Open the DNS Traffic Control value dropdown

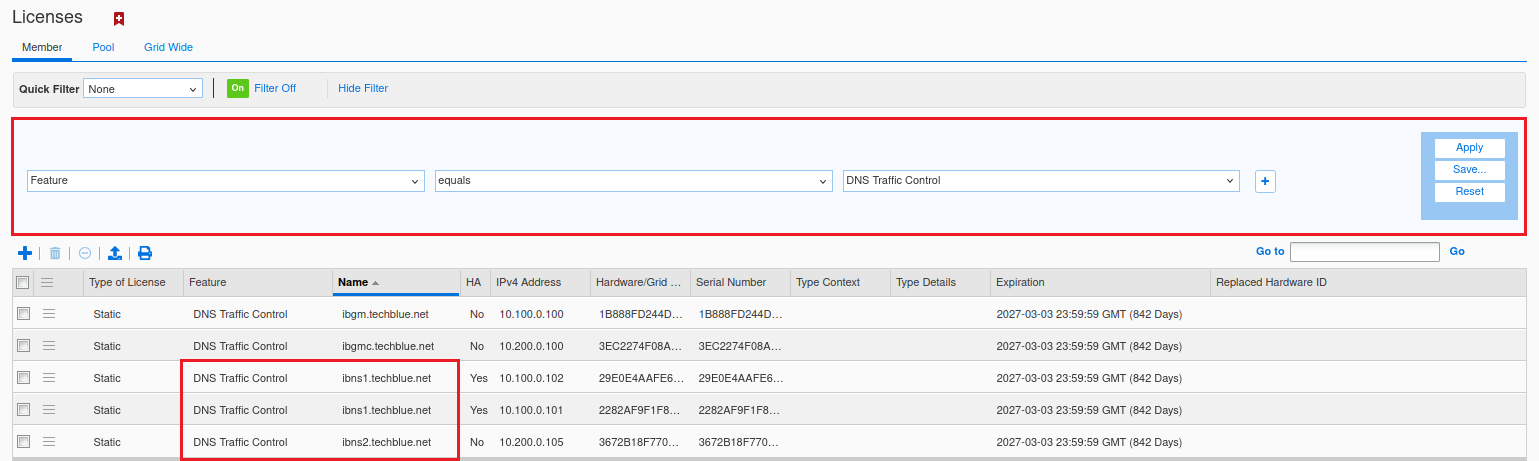pos(1041,181)
